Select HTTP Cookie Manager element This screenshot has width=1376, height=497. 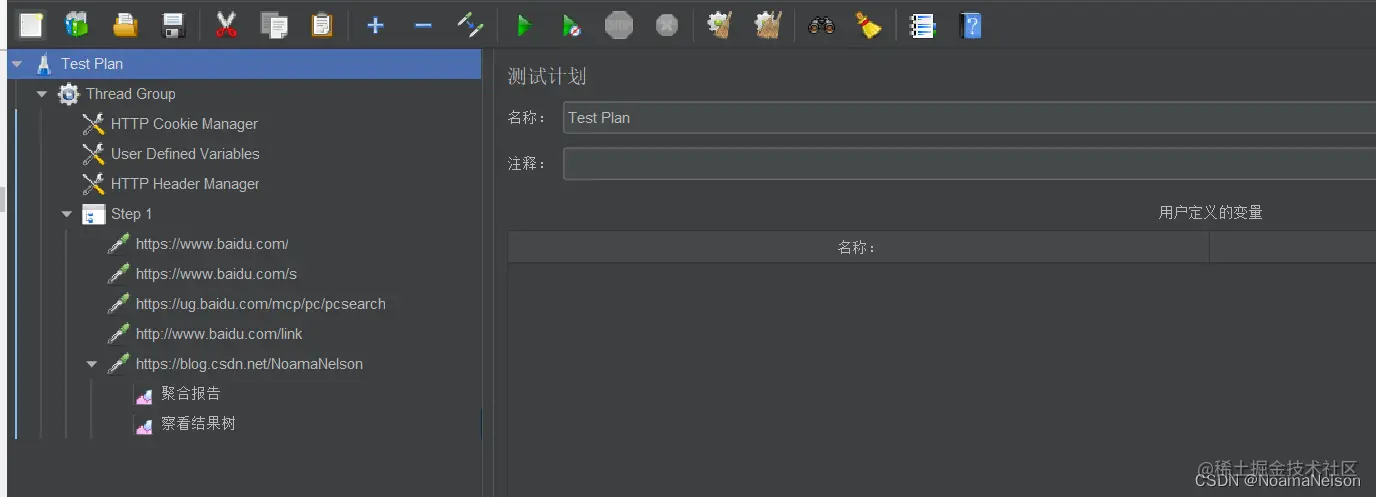(184, 124)
